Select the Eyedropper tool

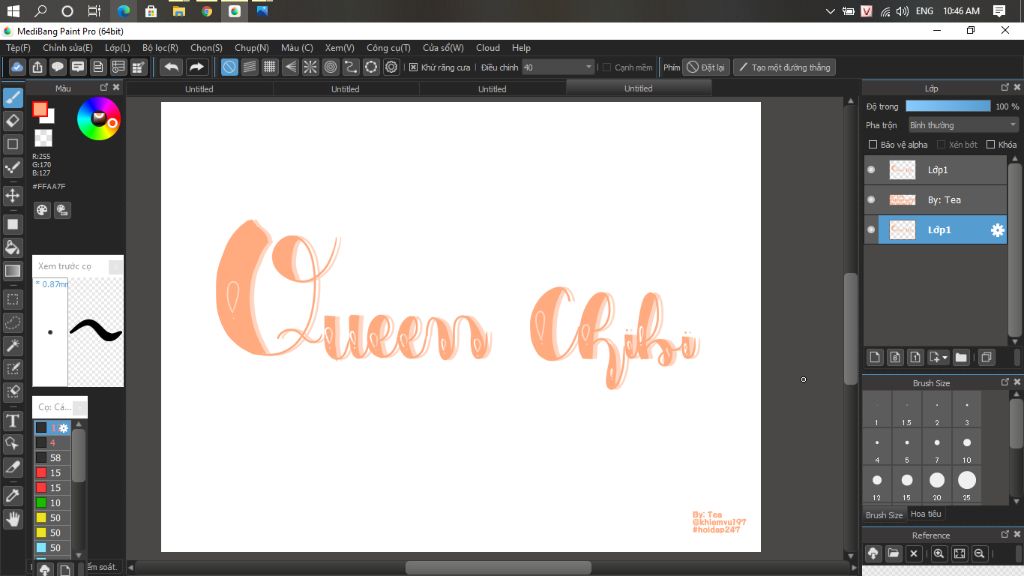click(12, 496)
